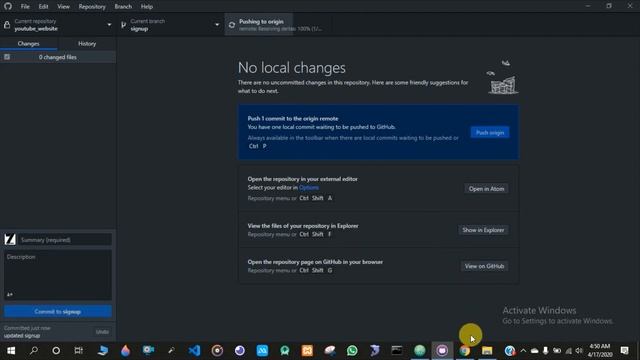
Task: Open the Edit menu
Action: (43, 7)
